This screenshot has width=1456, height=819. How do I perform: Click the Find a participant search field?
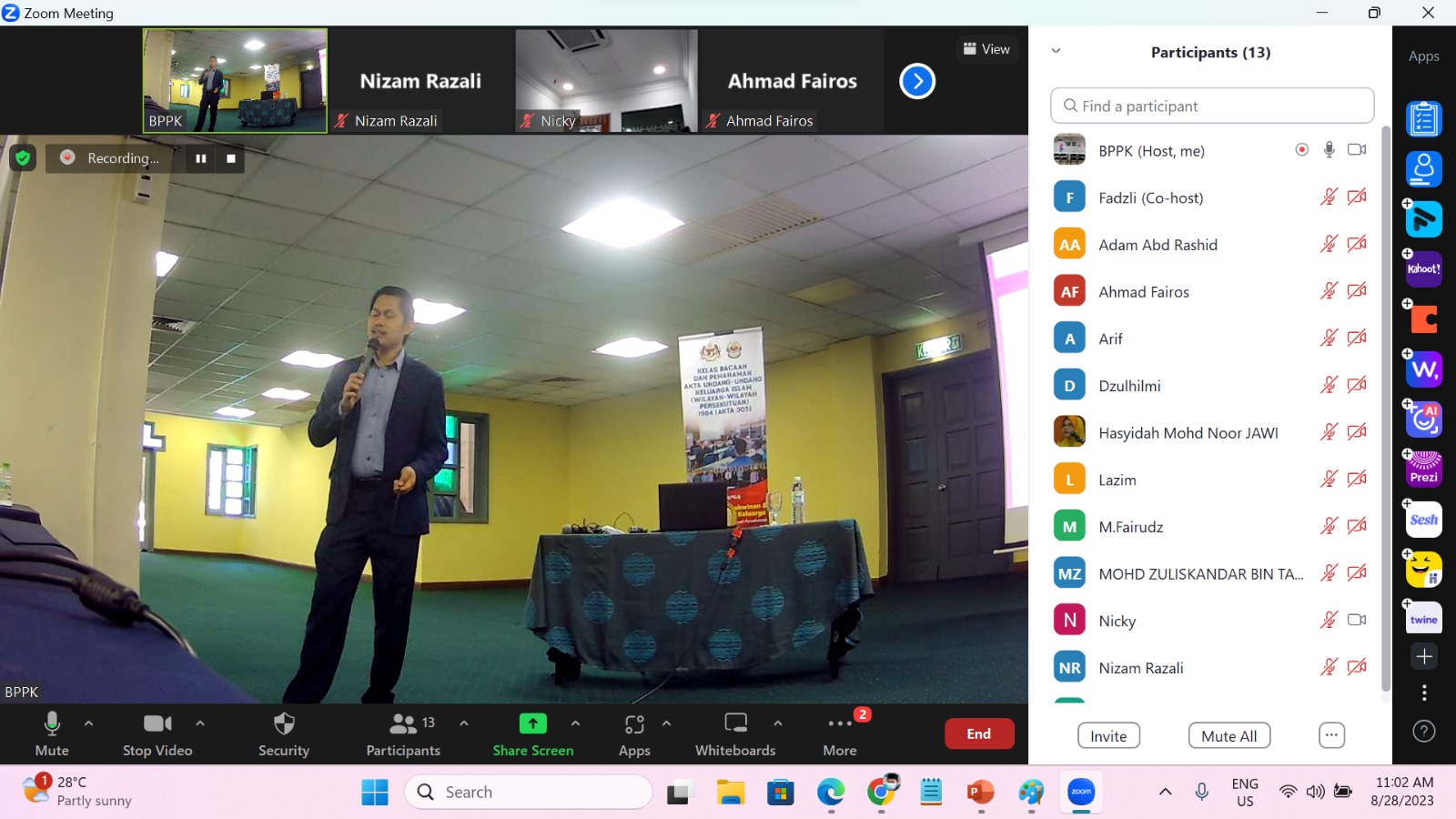pos(1212,106)
